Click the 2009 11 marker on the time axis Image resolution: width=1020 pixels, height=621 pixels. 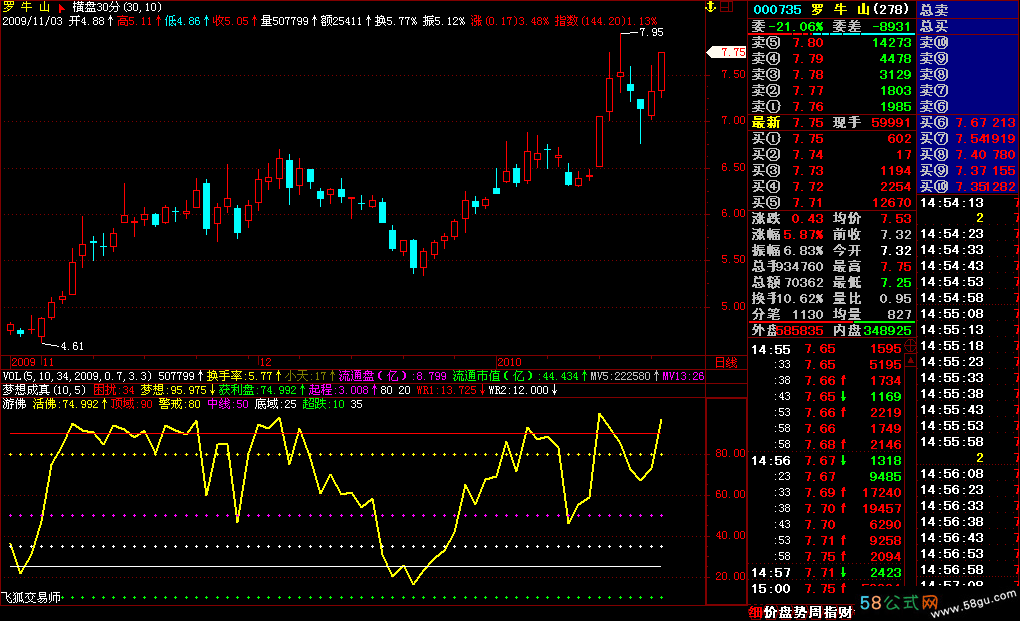pos(33,362)
